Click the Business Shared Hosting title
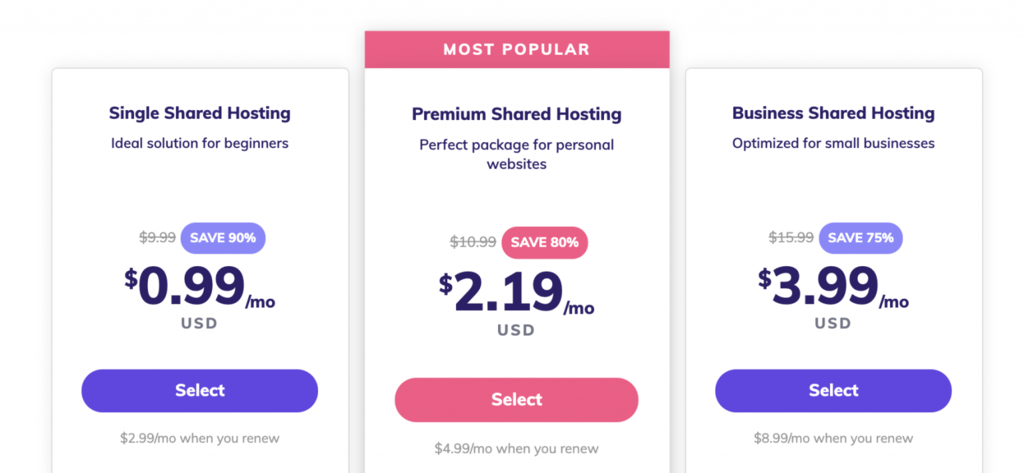 tap(833, 113)
